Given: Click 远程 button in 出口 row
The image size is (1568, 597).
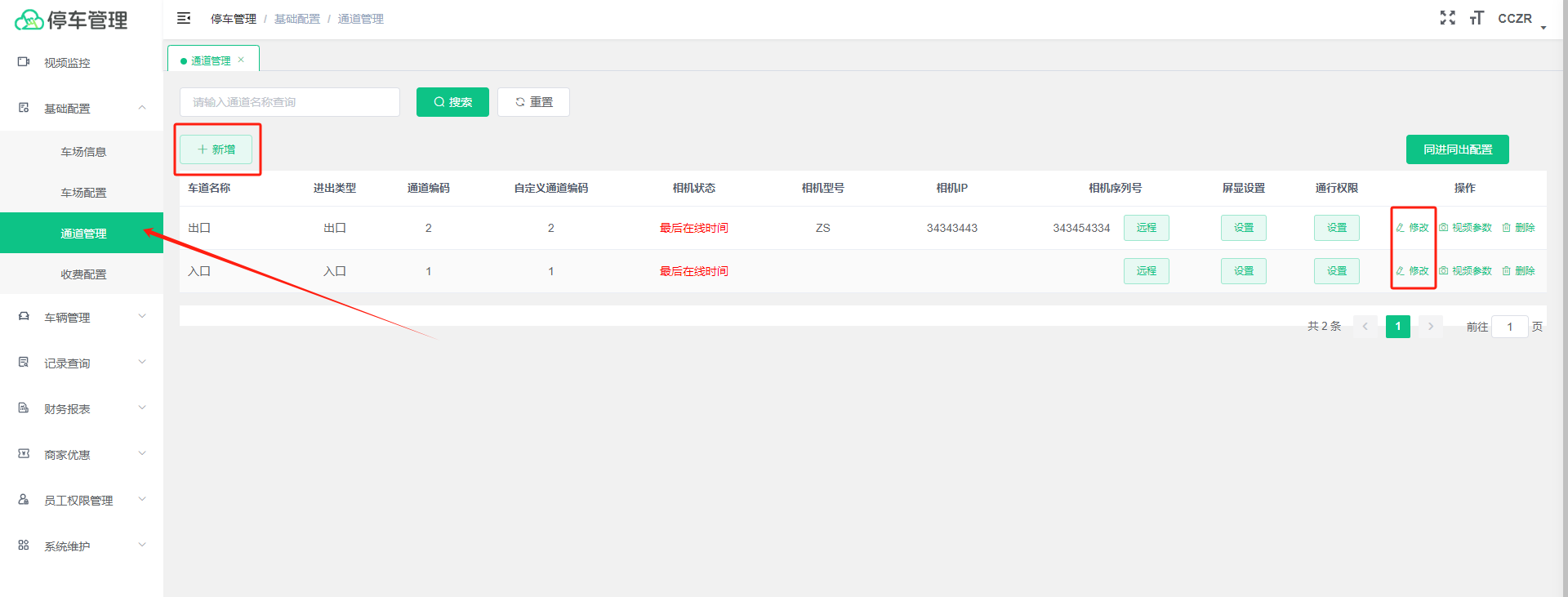Looking at the screenshot, I should point(1146,228).
